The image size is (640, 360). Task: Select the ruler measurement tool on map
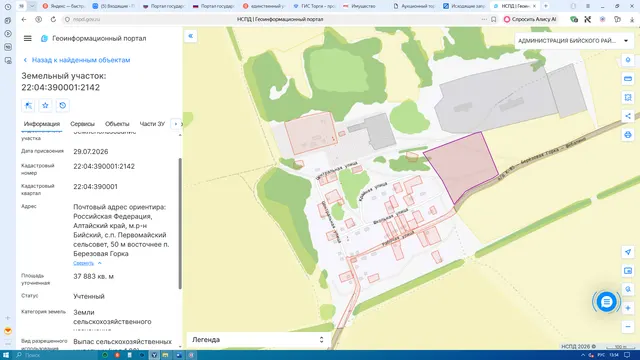[x=628, y=78]
